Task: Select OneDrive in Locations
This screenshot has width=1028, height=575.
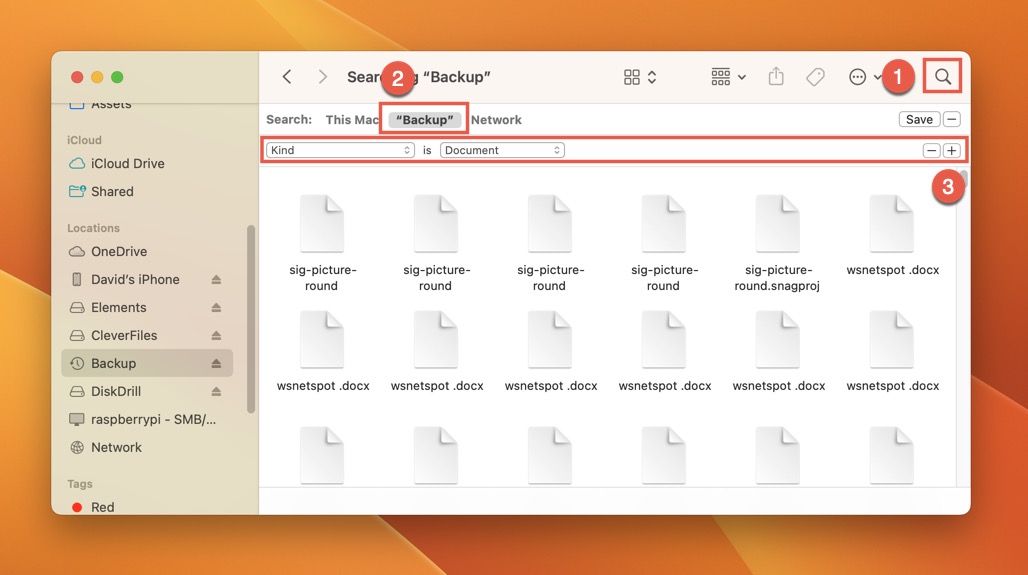Action: tap(119, 251)
